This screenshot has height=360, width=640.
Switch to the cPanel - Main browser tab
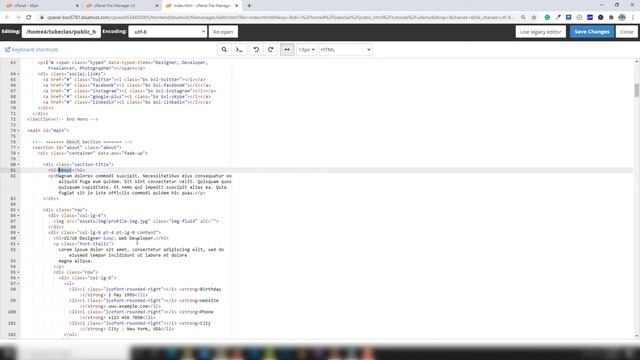tap(39, 6)
